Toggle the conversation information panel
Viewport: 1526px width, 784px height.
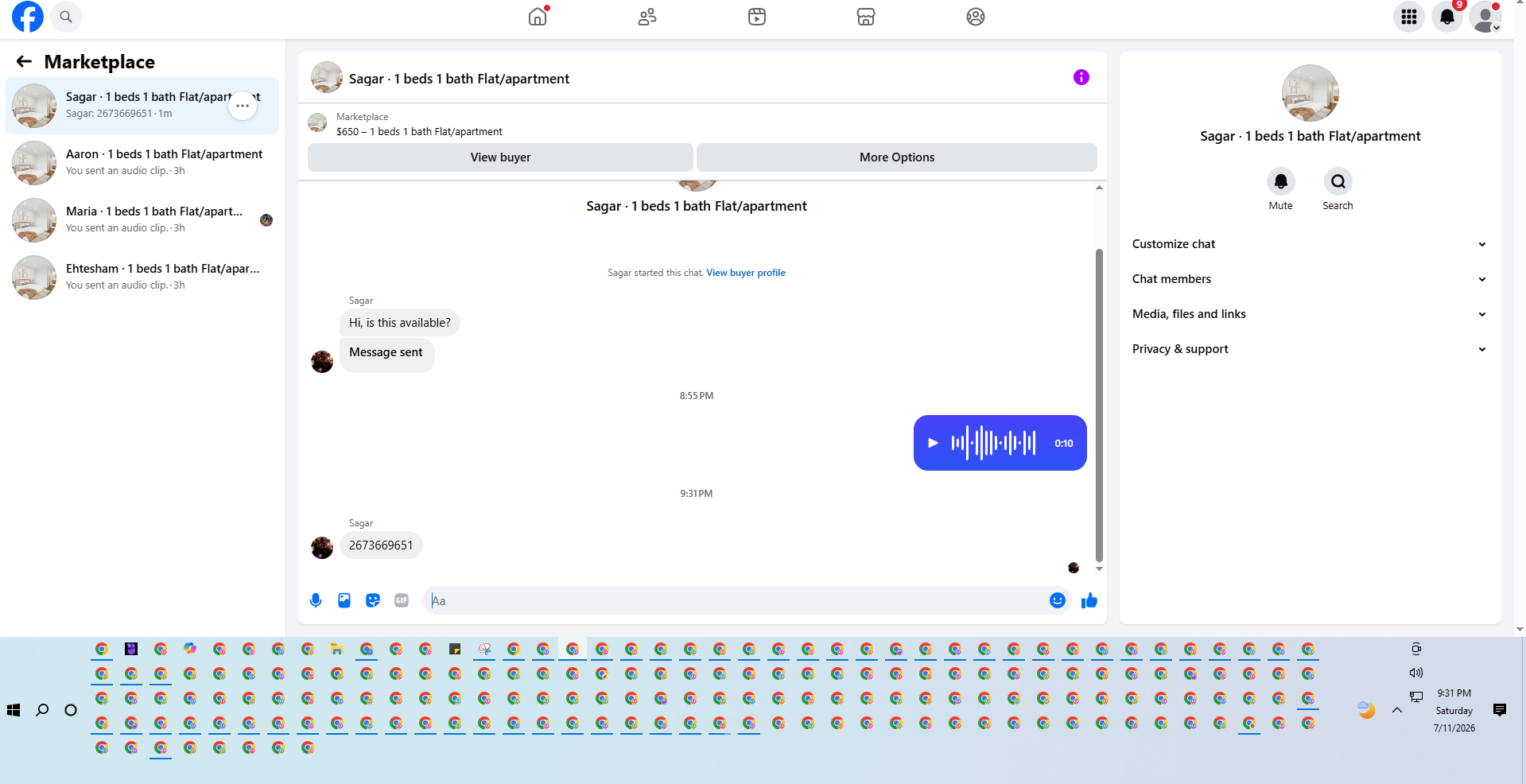pos(1081,77)
